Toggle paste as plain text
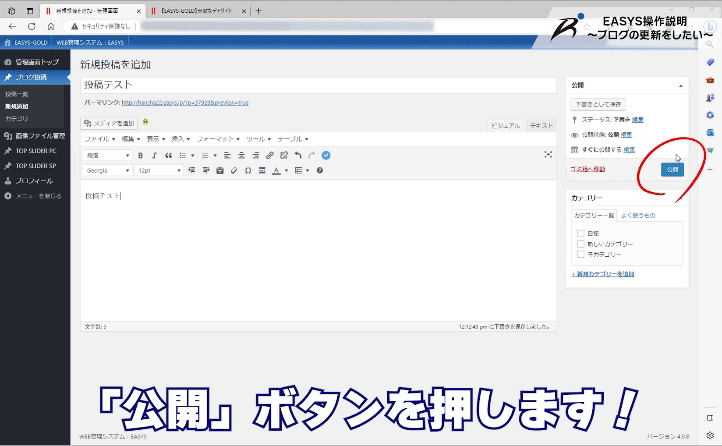Viewport: 722px width, 446px height. click(x=220, y=170)
